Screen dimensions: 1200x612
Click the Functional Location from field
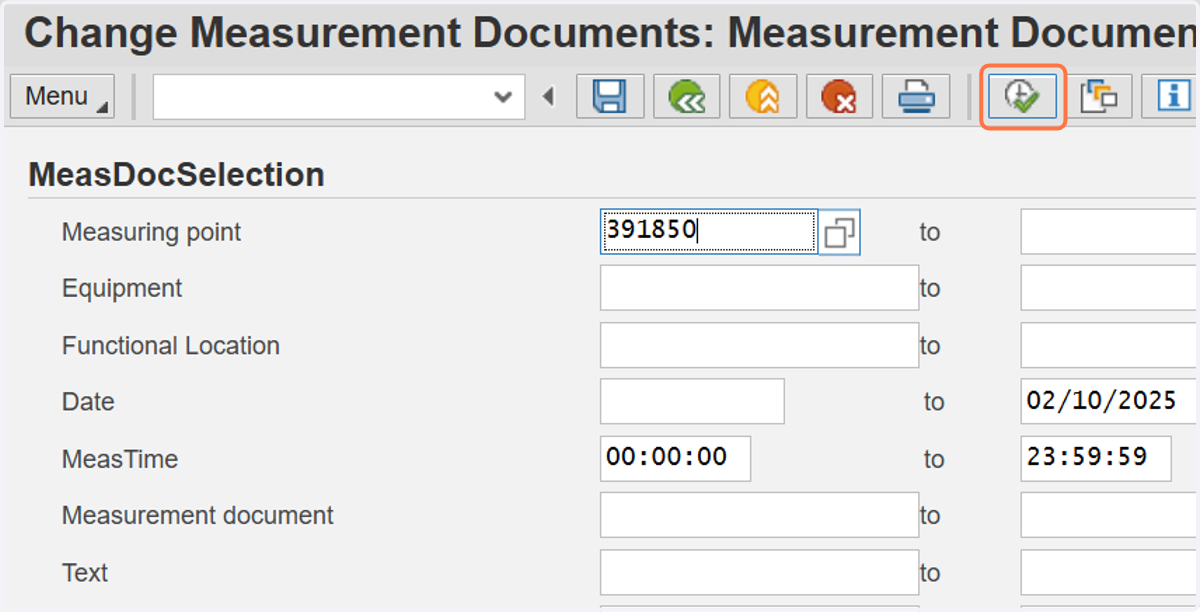tap(759, 345)
